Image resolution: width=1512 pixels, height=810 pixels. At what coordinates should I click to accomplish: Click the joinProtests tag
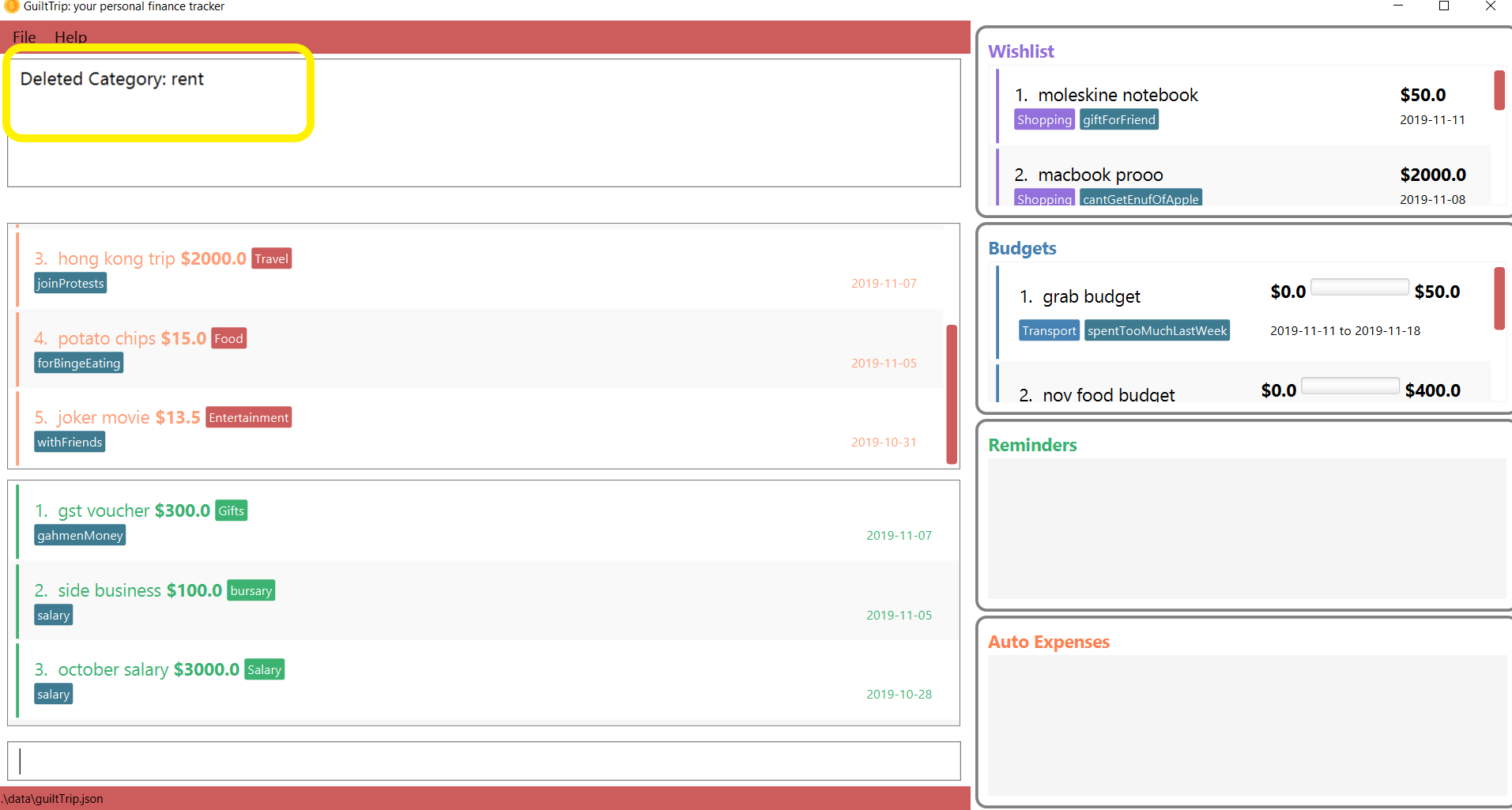click(70, 283)
